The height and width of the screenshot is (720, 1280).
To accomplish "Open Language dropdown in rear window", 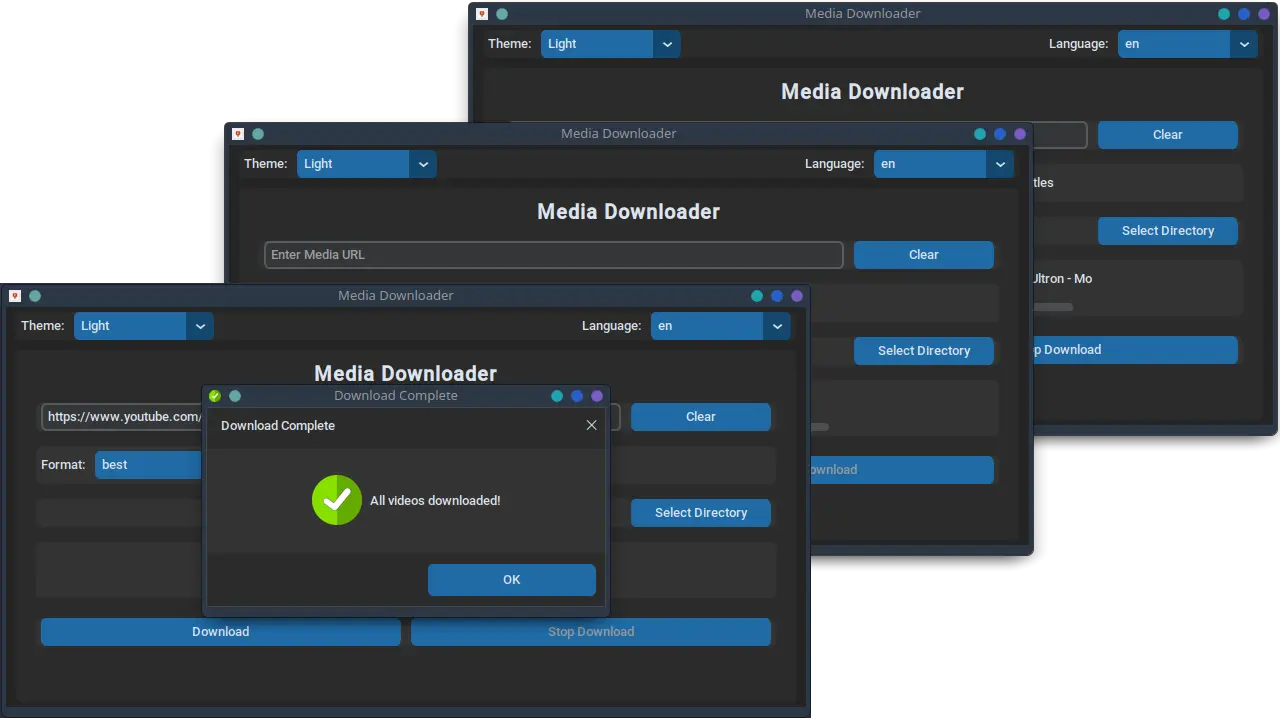I will tap(1187, 44).
